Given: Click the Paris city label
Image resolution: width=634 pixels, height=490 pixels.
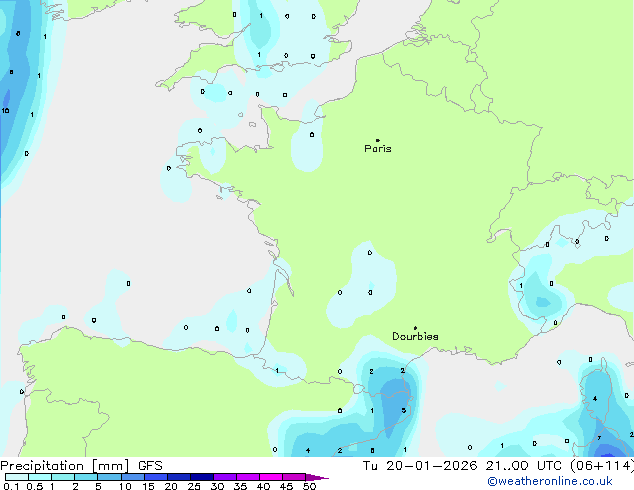Looking at the screenshot, I should pos(378,149).
